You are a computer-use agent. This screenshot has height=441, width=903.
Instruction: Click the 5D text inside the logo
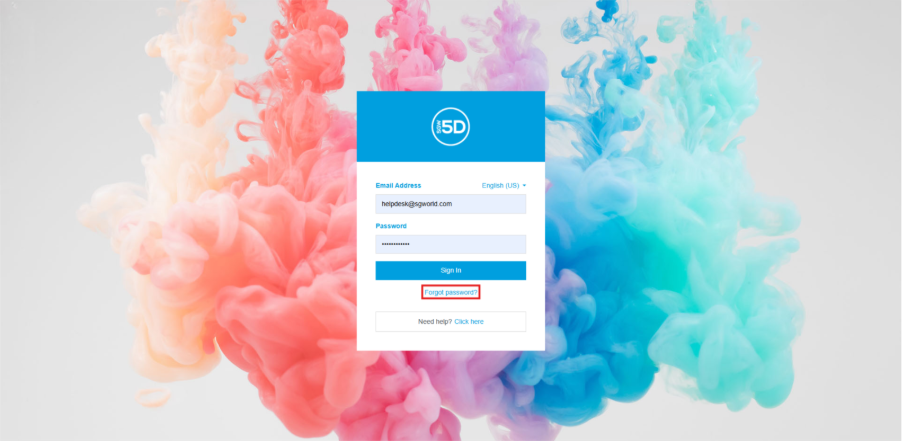[454, 127]
